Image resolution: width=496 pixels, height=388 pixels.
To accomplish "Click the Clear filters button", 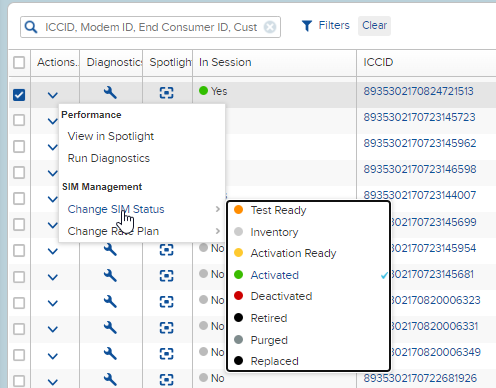I will click(x=374, y=26).
